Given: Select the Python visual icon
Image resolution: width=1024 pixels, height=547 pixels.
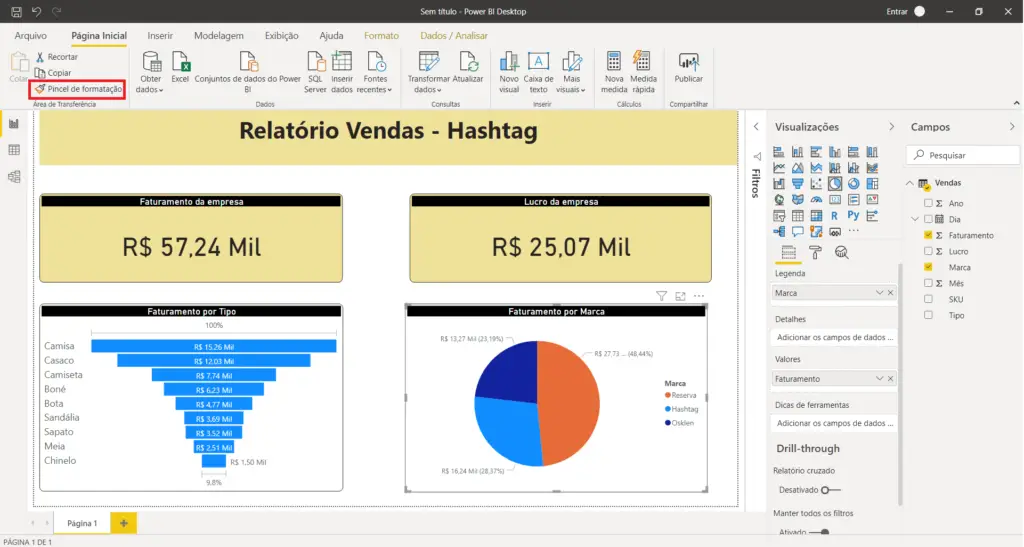Looking at the screenshot, I should point(854,215).
